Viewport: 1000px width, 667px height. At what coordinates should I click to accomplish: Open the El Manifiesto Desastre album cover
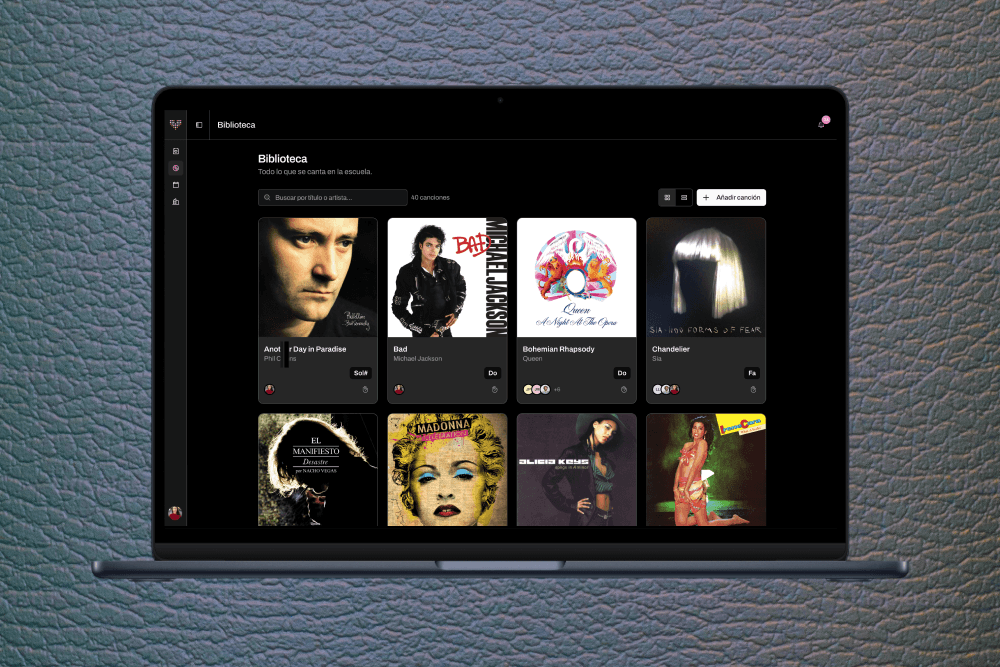point(318,470)
